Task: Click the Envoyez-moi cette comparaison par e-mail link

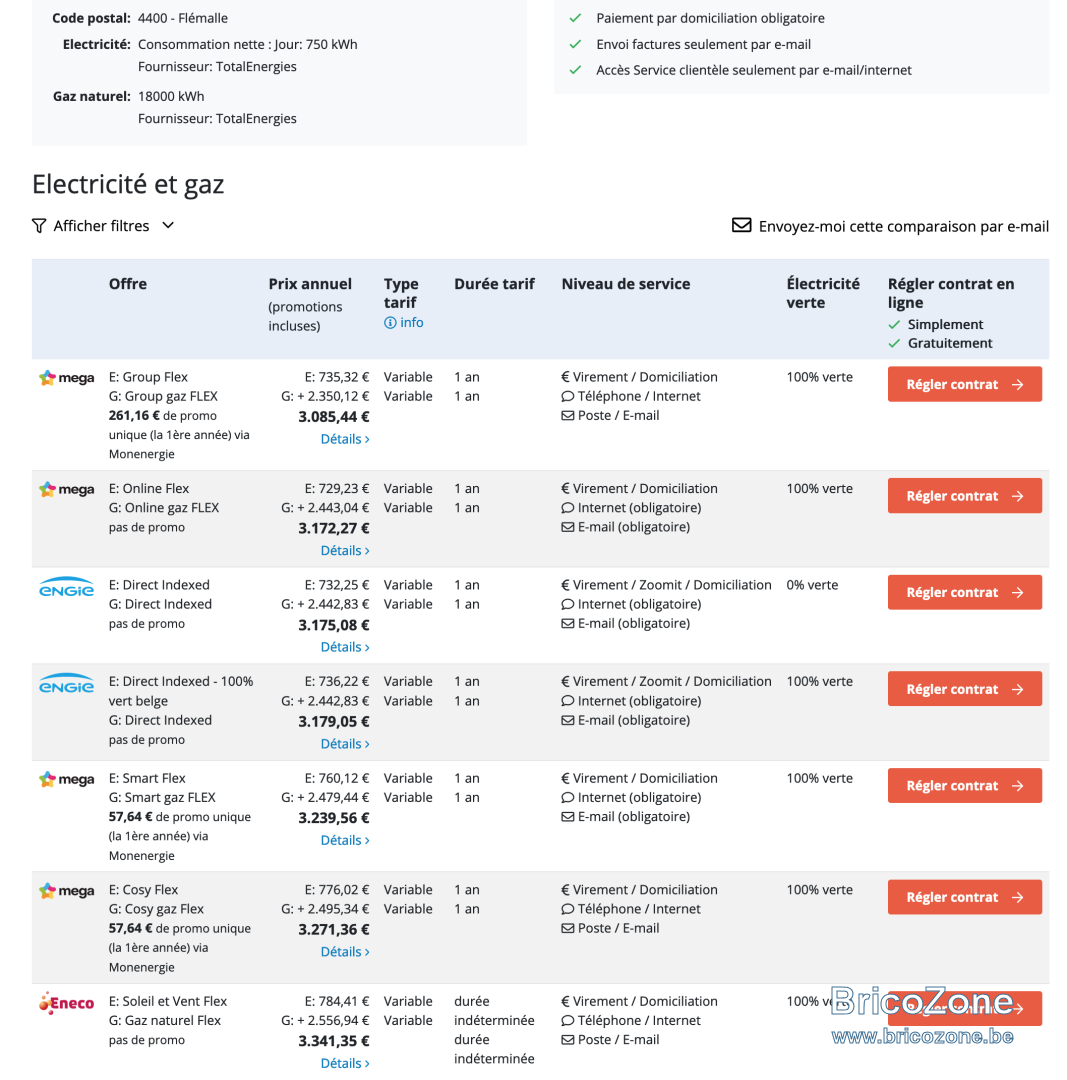Action: (904, 226)
